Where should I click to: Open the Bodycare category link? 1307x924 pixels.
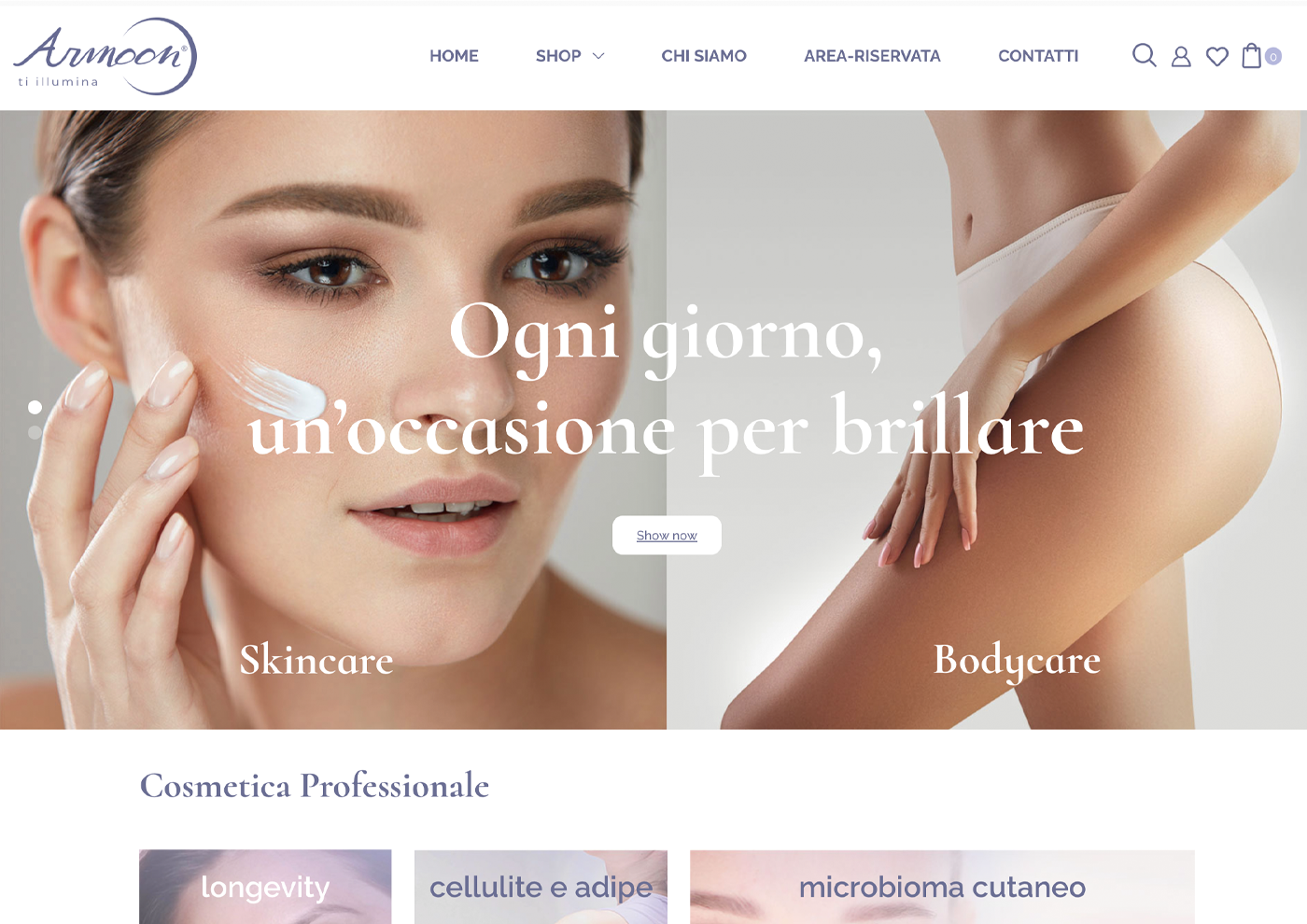pyautogui.click(x=1017, y=661)
